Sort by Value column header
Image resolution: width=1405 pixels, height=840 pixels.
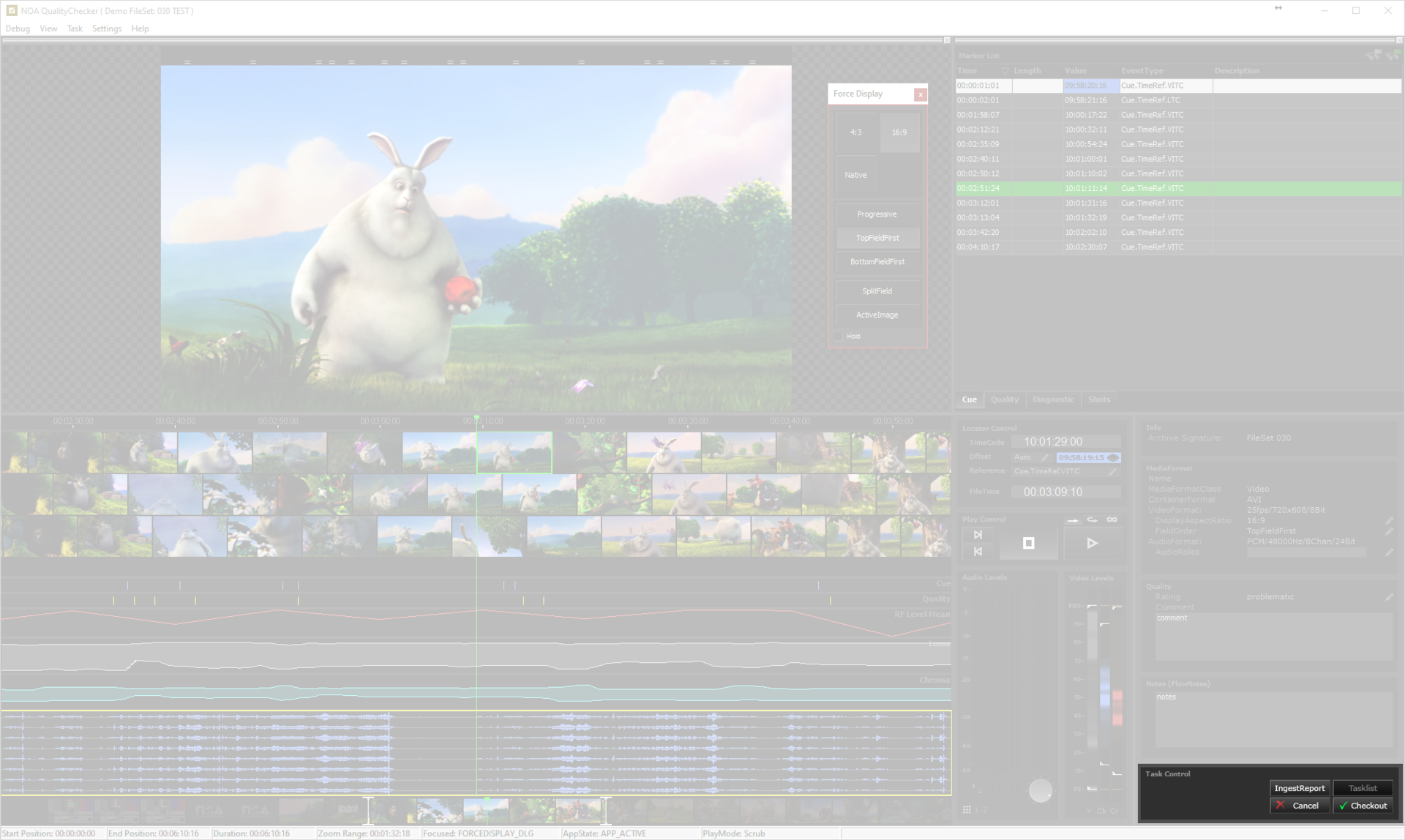(x=1076, y=71)
